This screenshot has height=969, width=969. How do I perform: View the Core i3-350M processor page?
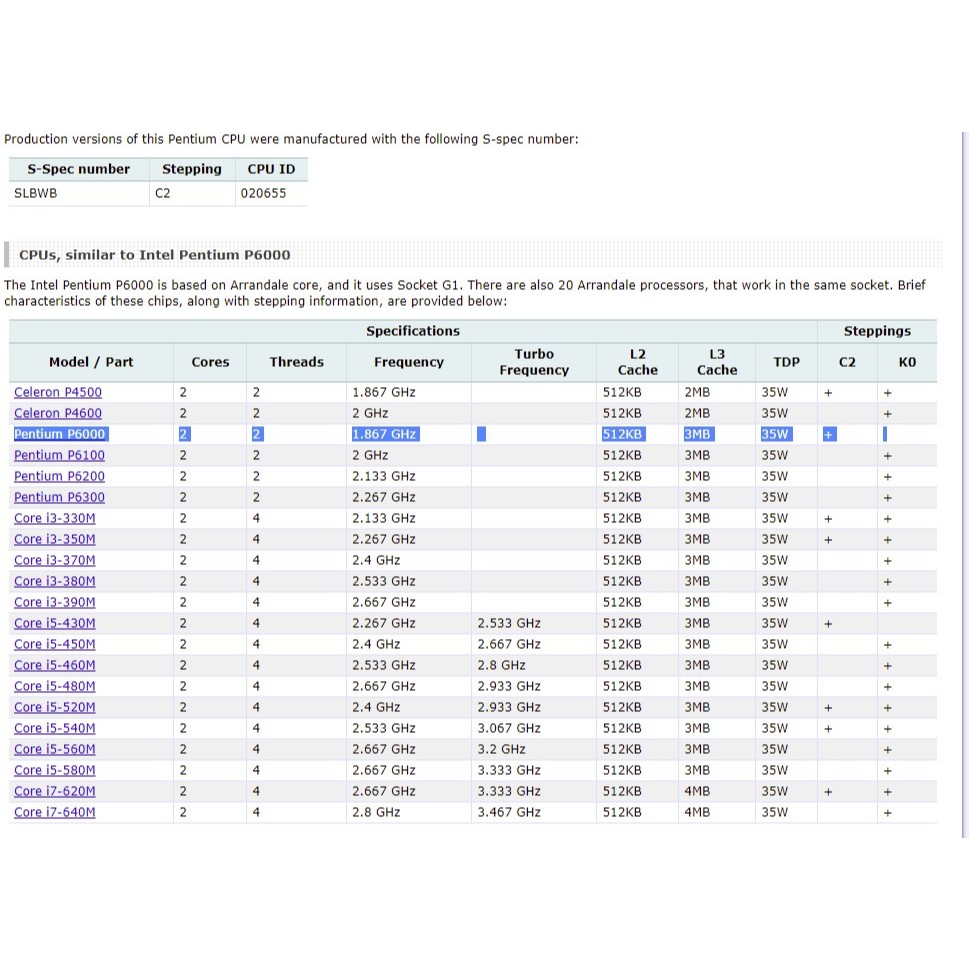pyautogui.click(x=55, y=539)
